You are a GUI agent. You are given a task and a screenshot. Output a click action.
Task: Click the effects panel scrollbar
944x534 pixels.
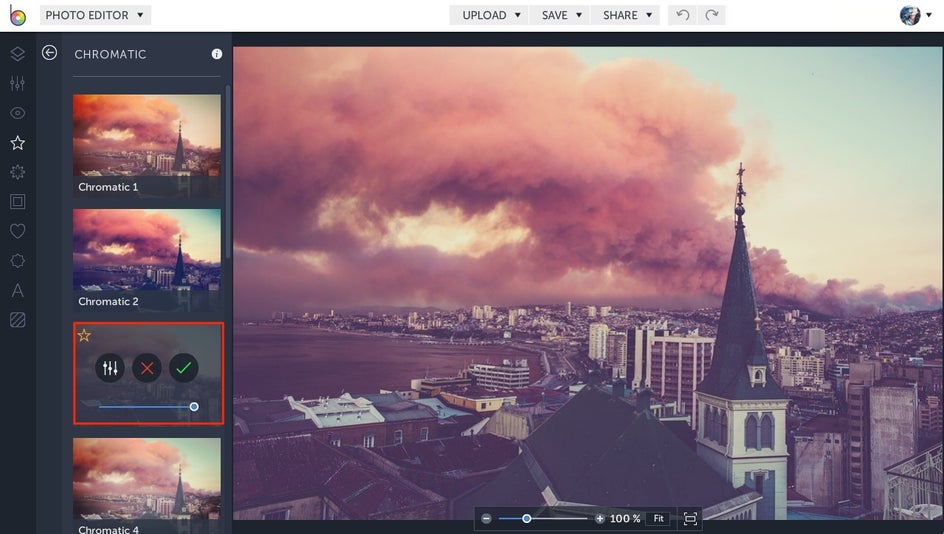pyautogui.click(x=228, y=172)
